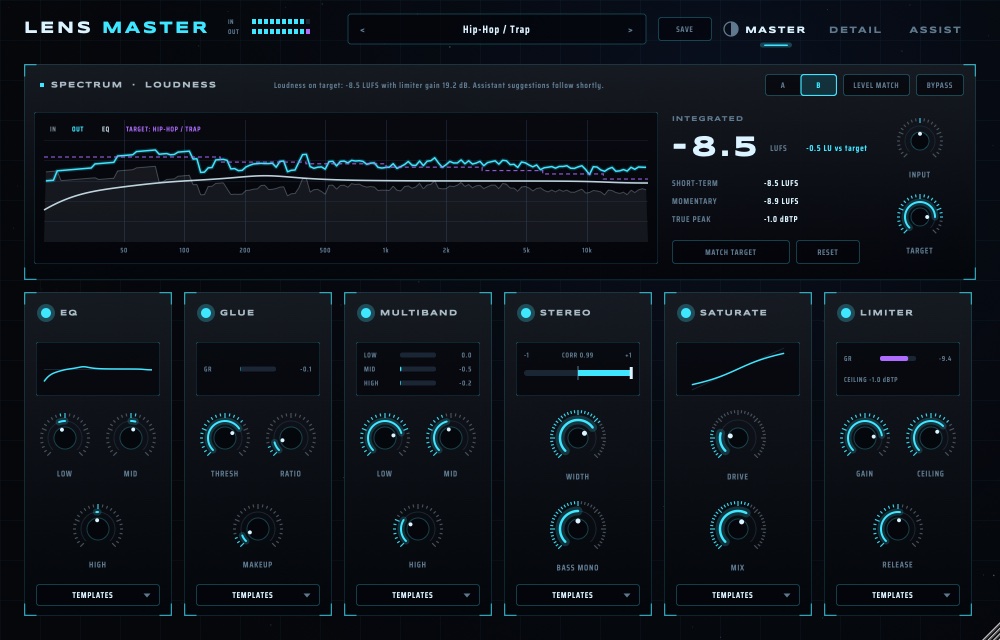Viewport: 1000px width, 640px height.
Task: Click the EQ curve thumbnail display
Action: click(98, 369)
